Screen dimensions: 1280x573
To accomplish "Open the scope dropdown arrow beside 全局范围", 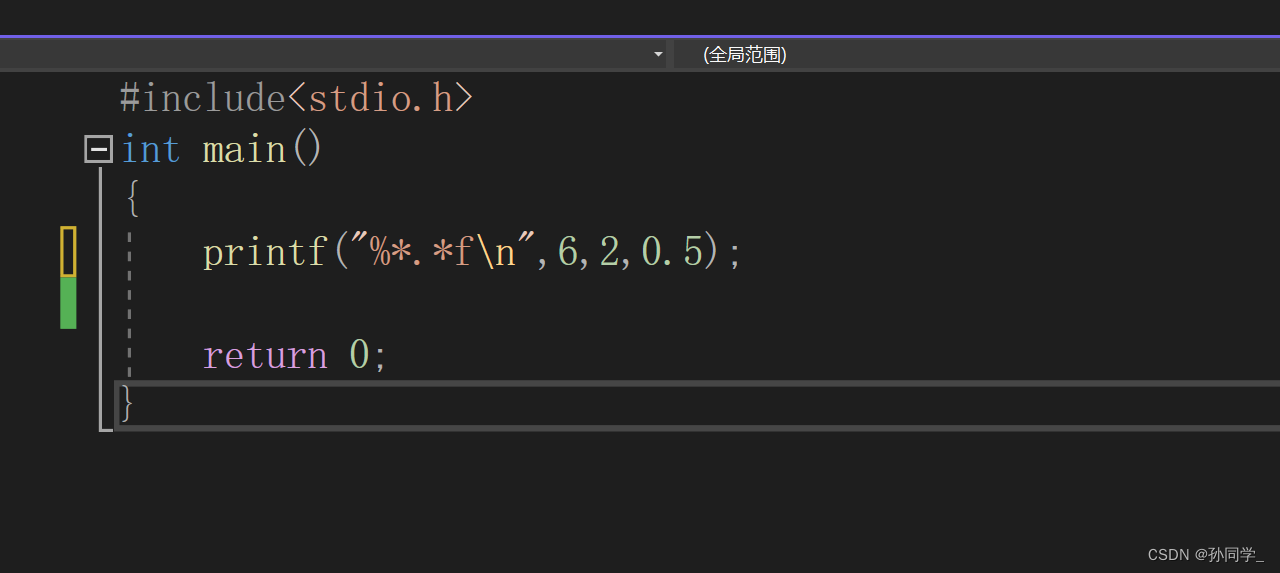I will [x=658, y=54].
